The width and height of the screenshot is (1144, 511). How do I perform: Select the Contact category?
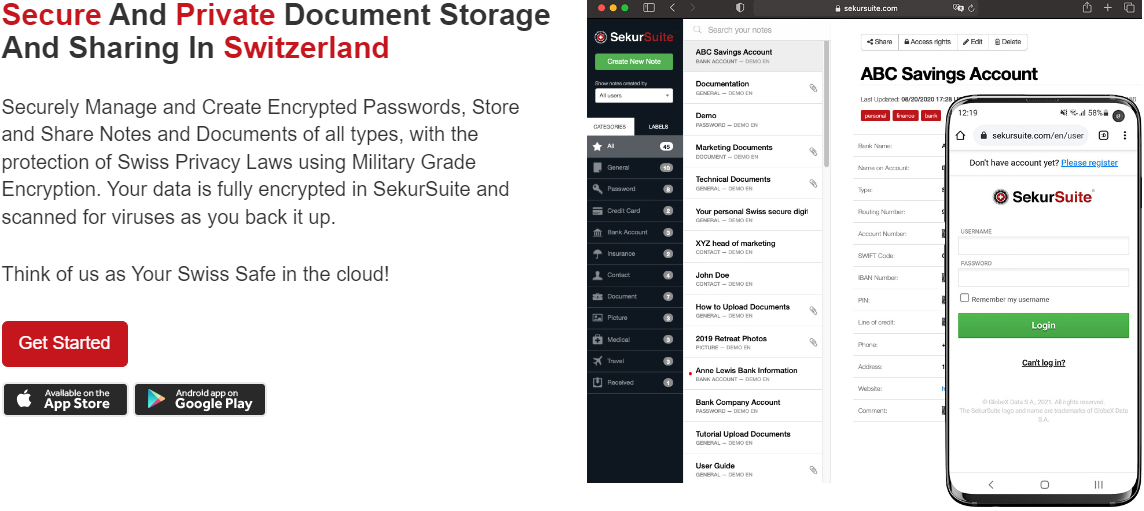[634, 275]
